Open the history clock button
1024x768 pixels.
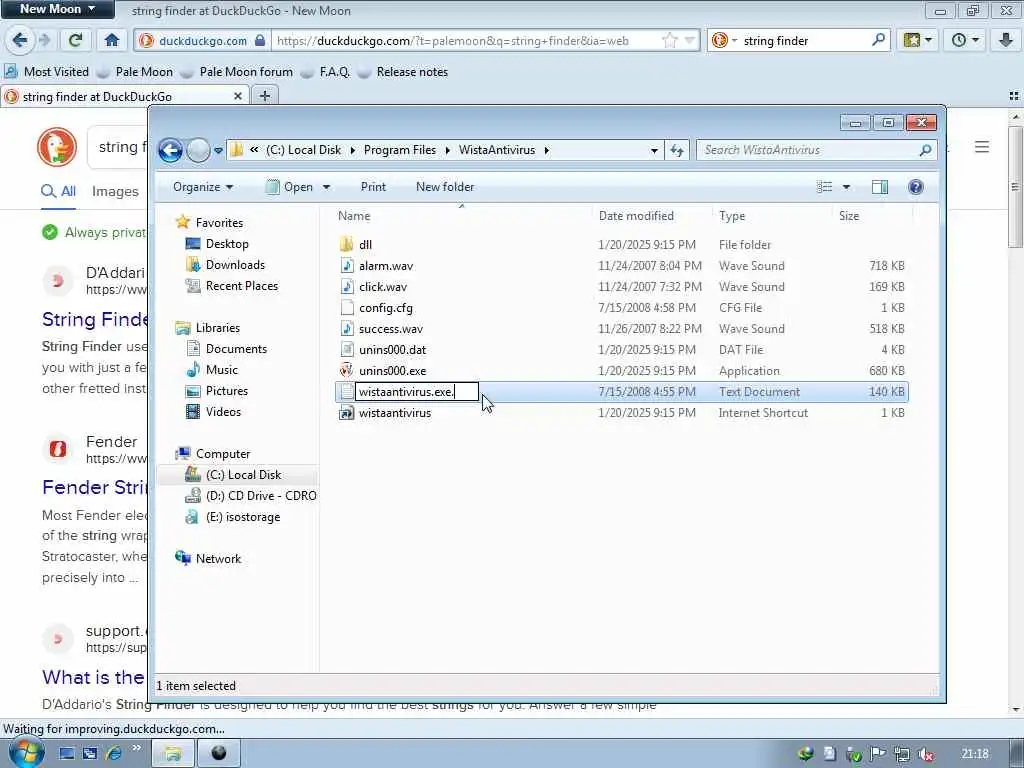tap(965, 40)
